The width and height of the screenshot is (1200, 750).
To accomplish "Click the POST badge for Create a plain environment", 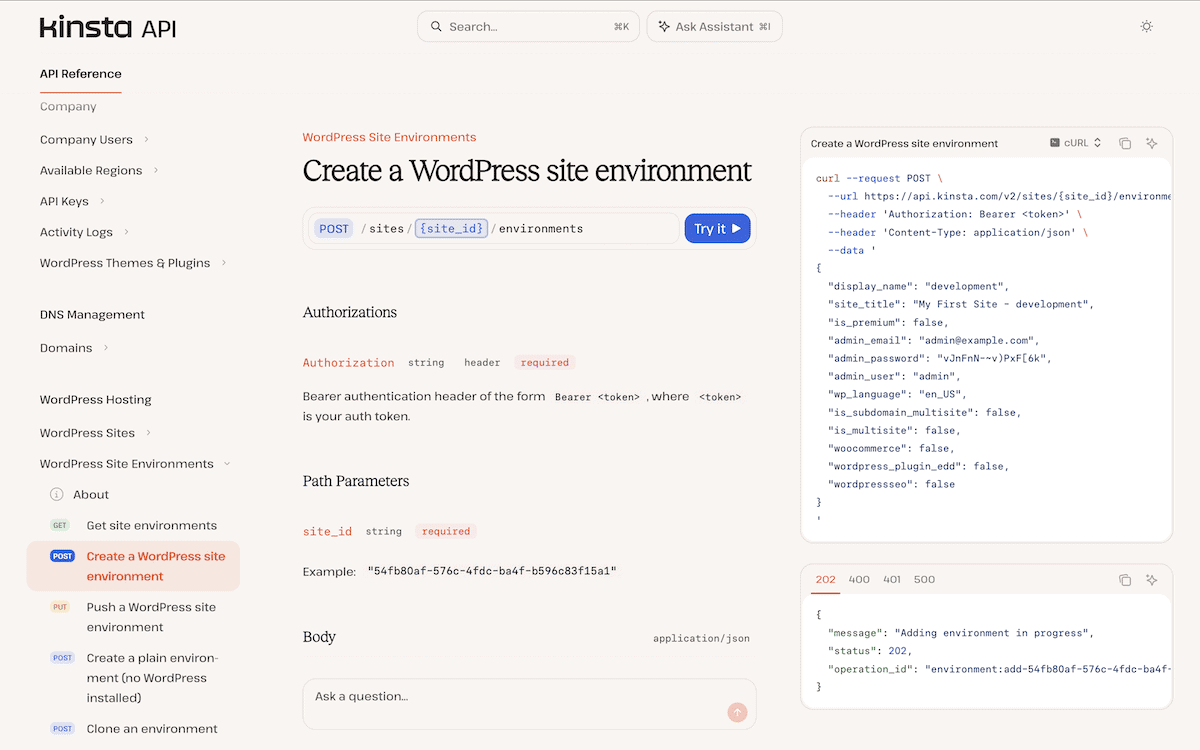I will [x=62, y=658].
